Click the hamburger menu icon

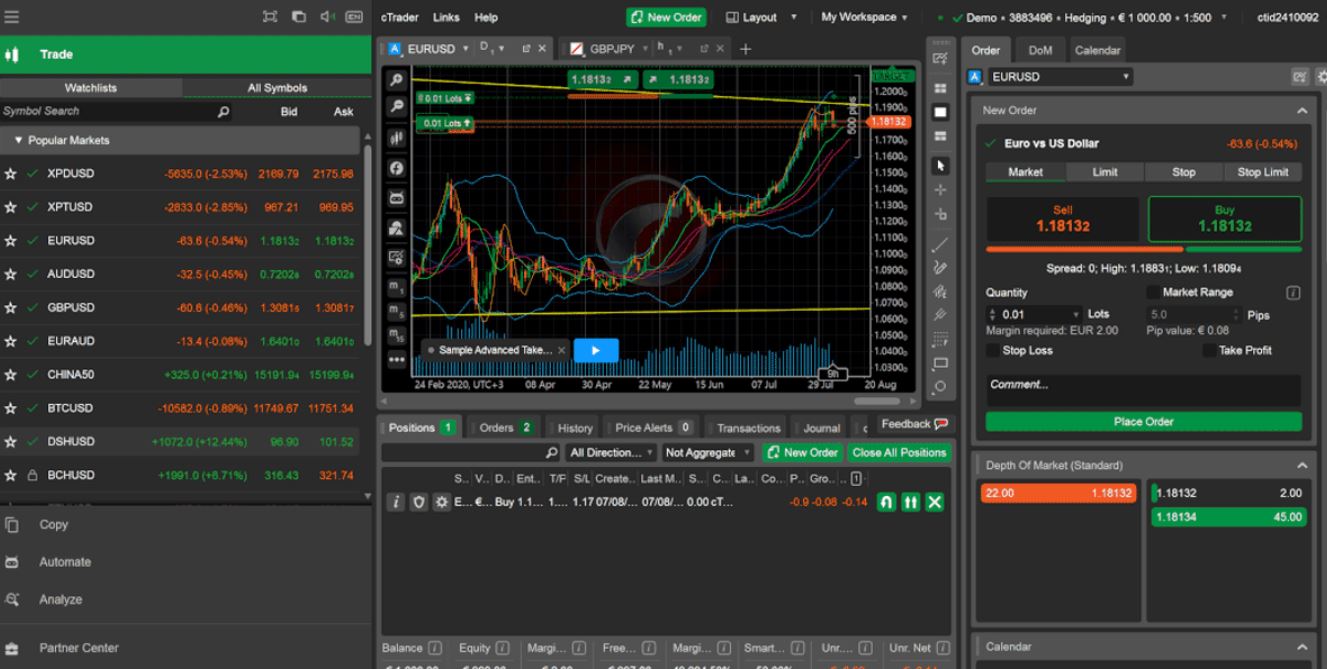click(x=11, y=17)
